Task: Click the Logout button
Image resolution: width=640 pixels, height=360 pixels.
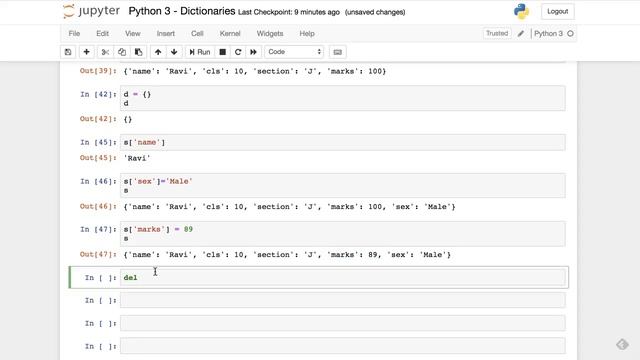Action: pos(558,11)
